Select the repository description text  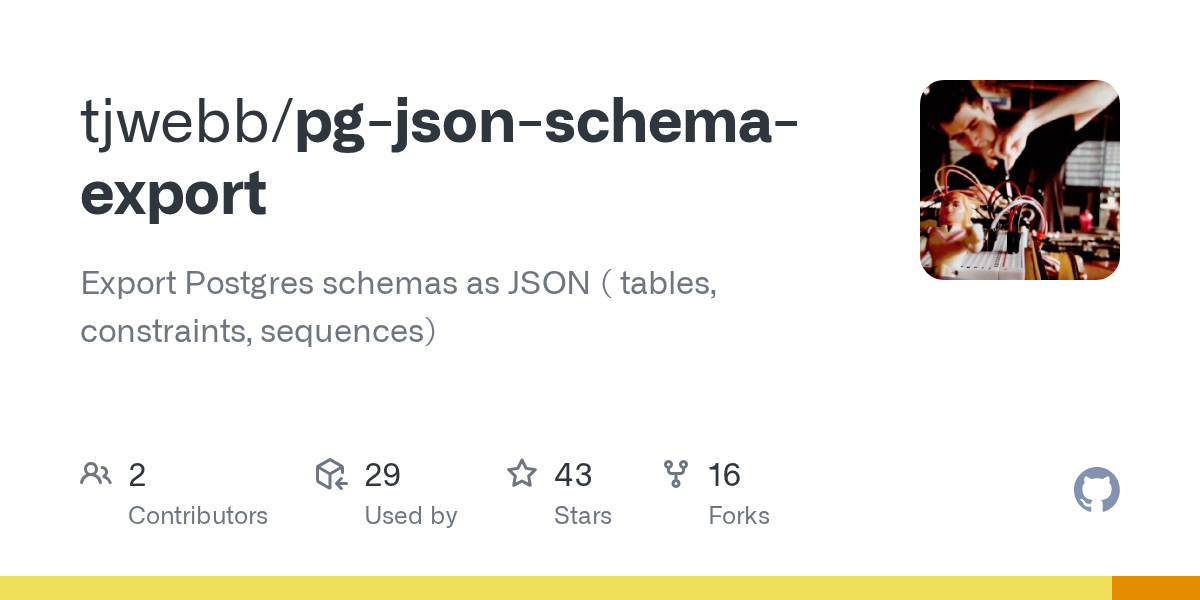click(398, 306)
